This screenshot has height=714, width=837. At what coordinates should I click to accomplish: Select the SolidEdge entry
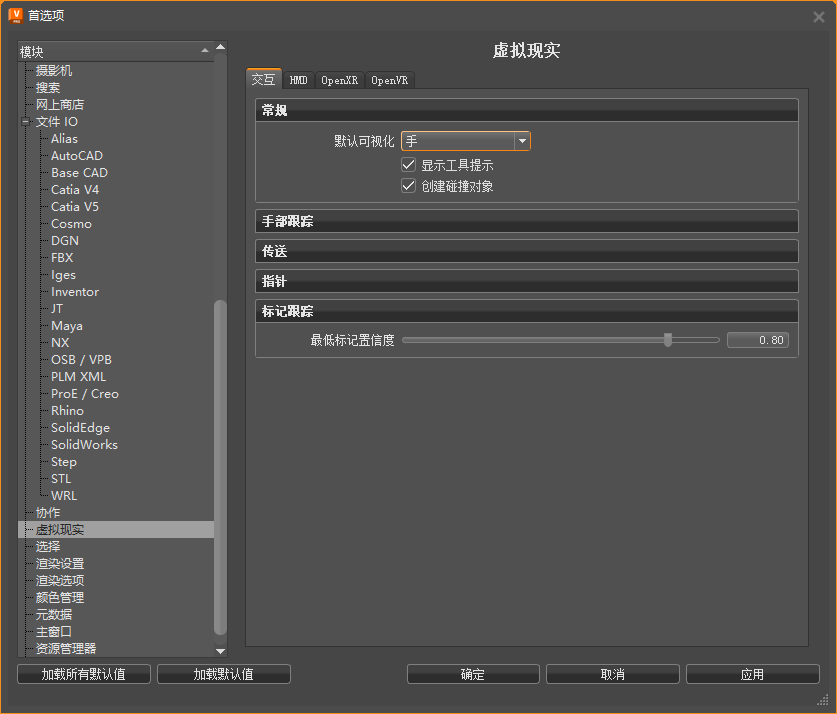(x=81, y=428)
